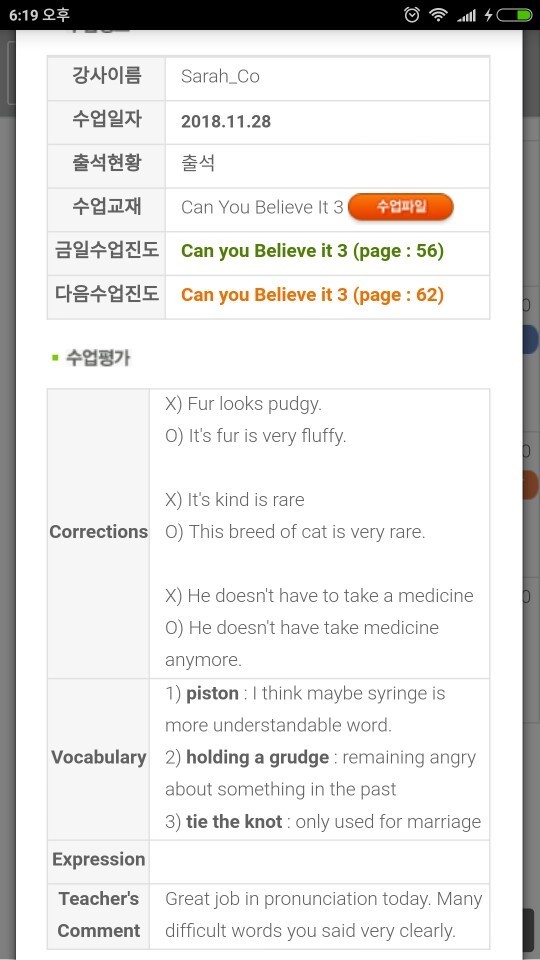The width and height of the screenshot is (540, 960).
Task: Tap the empty Expression cell
Action: click(x=319, y=861)
